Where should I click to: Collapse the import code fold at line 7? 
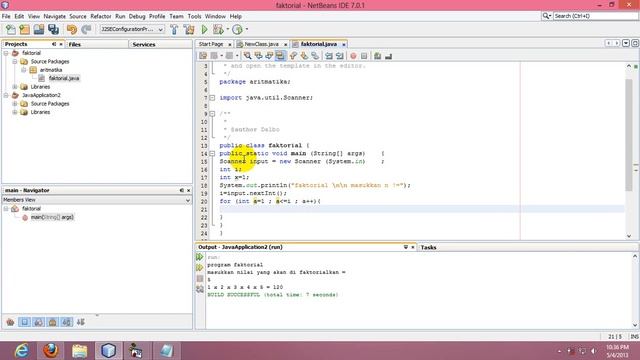coord(212,98)
